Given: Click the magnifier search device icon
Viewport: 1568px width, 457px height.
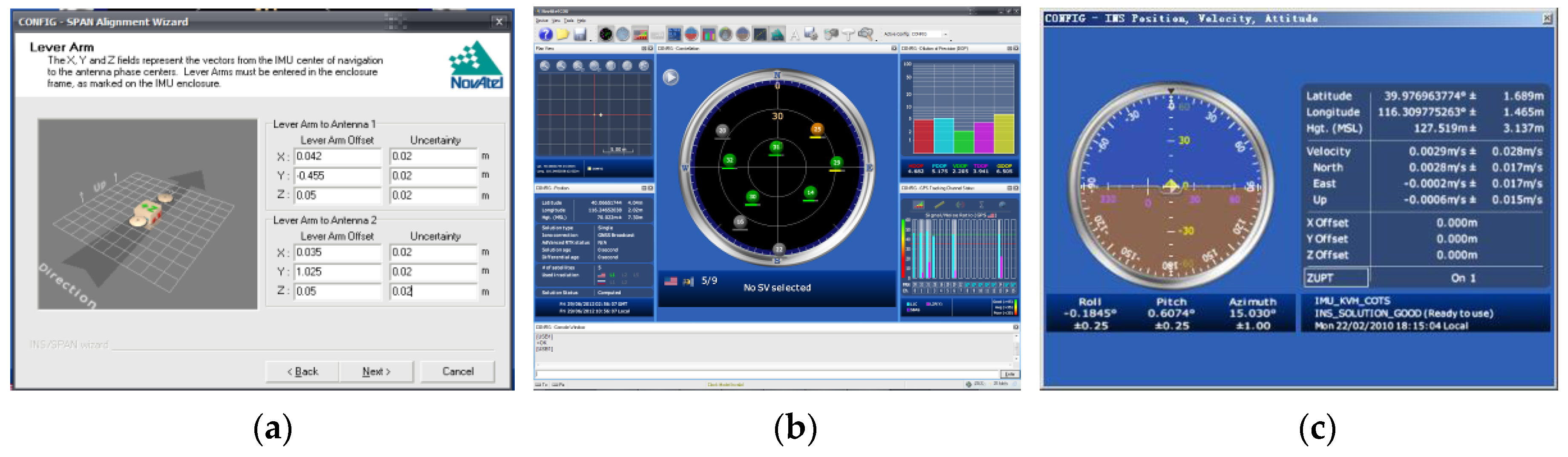Looking at the screenshot, I should [x=865, y=34].
